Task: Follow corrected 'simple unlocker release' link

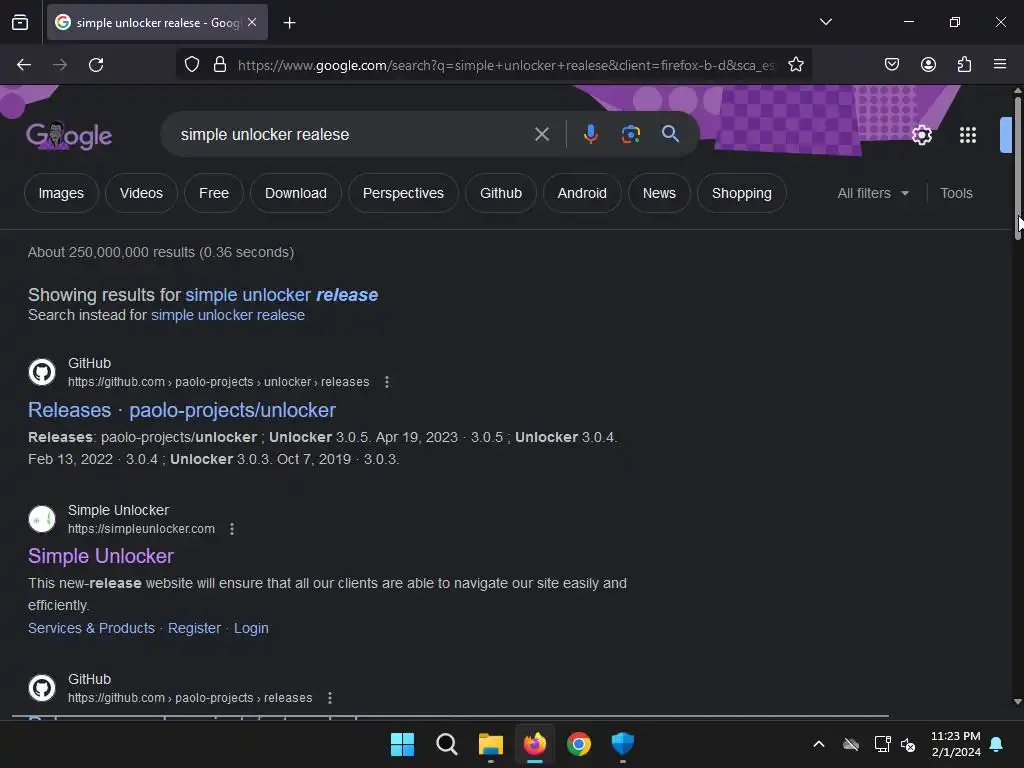Action: tap(281, 295)
